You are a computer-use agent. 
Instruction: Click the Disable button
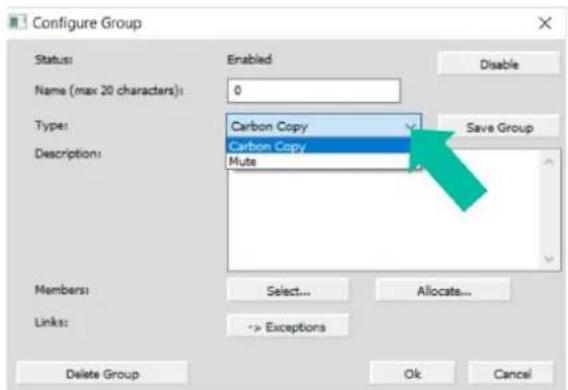[x=498, y=64]
